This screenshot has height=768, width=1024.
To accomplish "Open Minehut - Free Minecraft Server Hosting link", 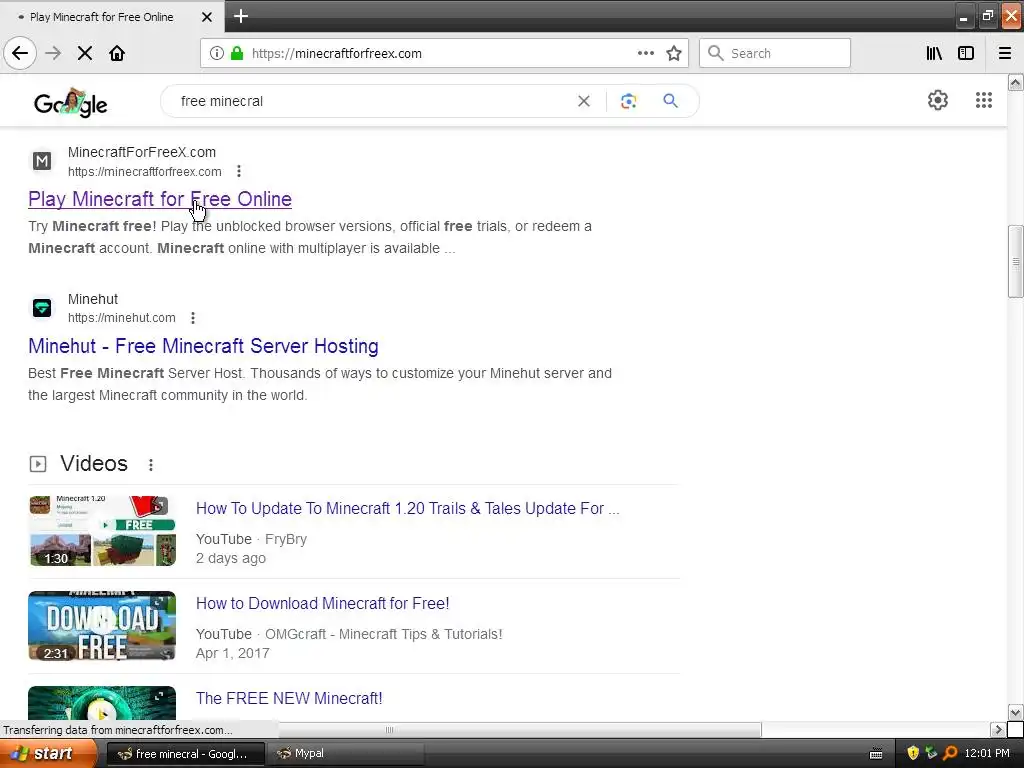I will coord(203,345).
